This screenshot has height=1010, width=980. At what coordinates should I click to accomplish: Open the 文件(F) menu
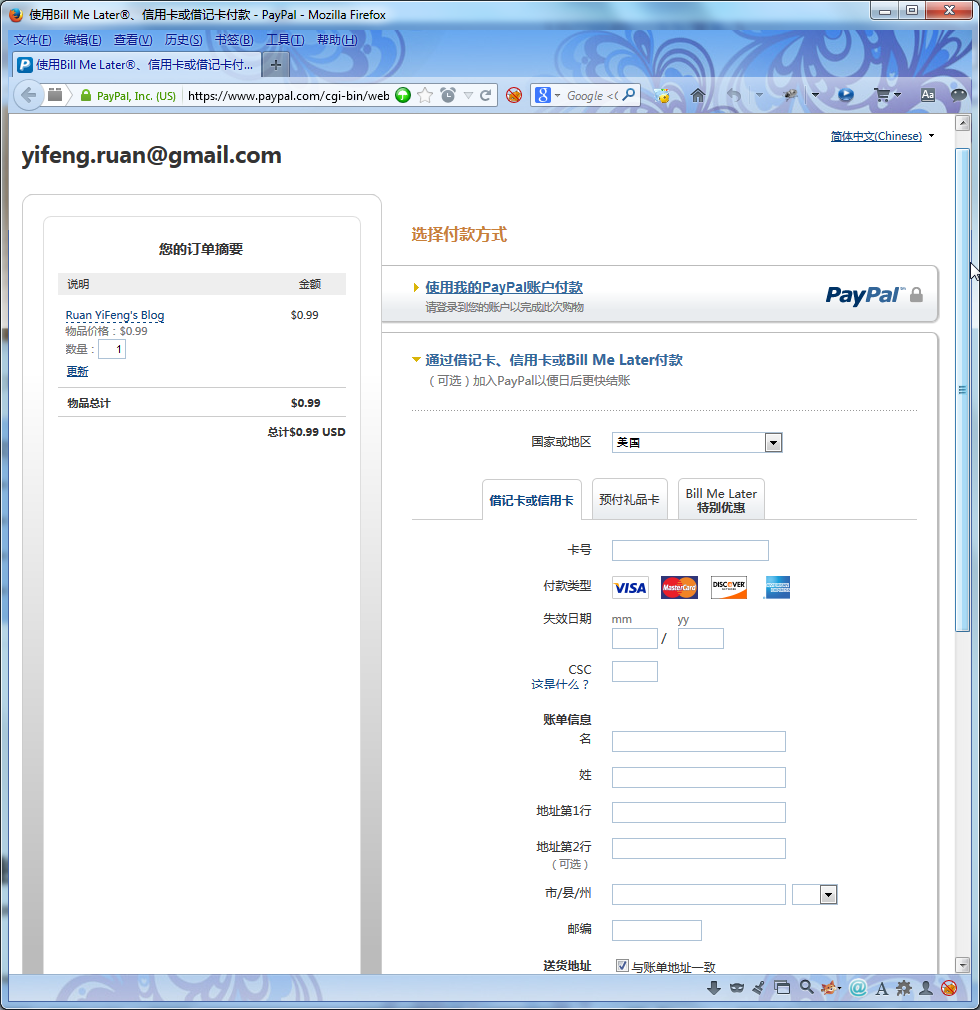click(32, 40)
